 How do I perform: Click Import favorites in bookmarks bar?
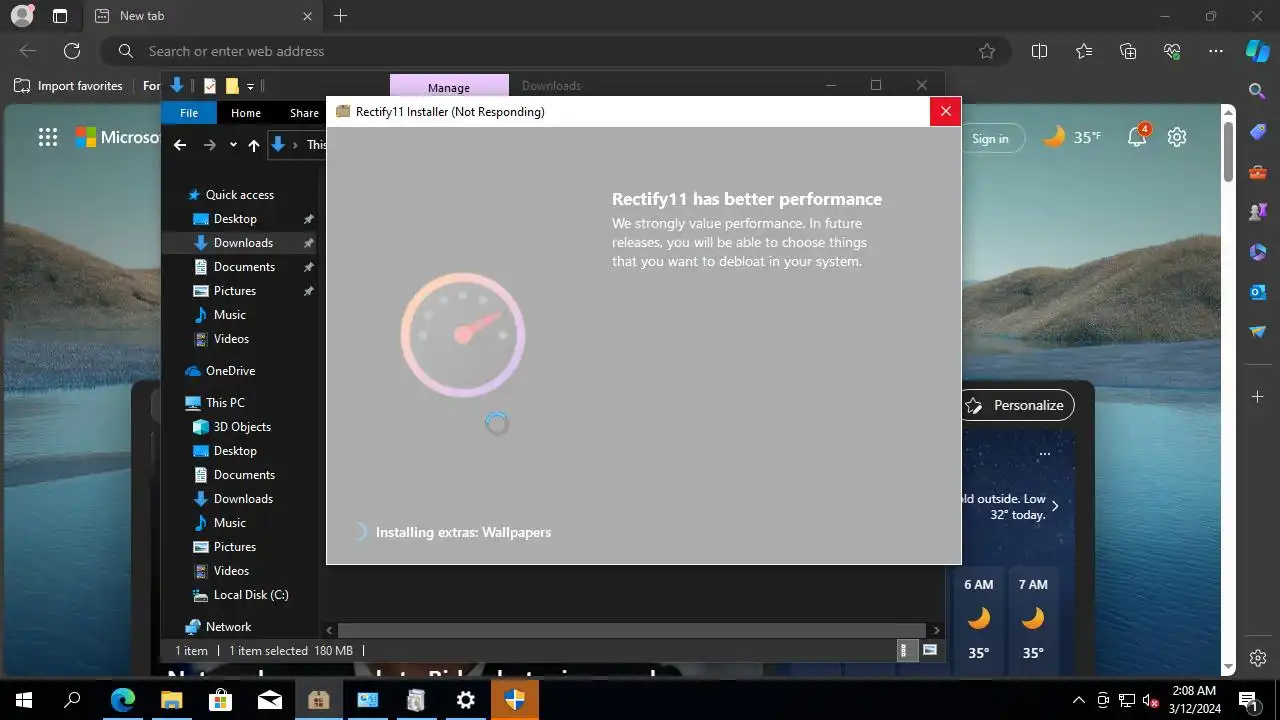tap(68, 86)
